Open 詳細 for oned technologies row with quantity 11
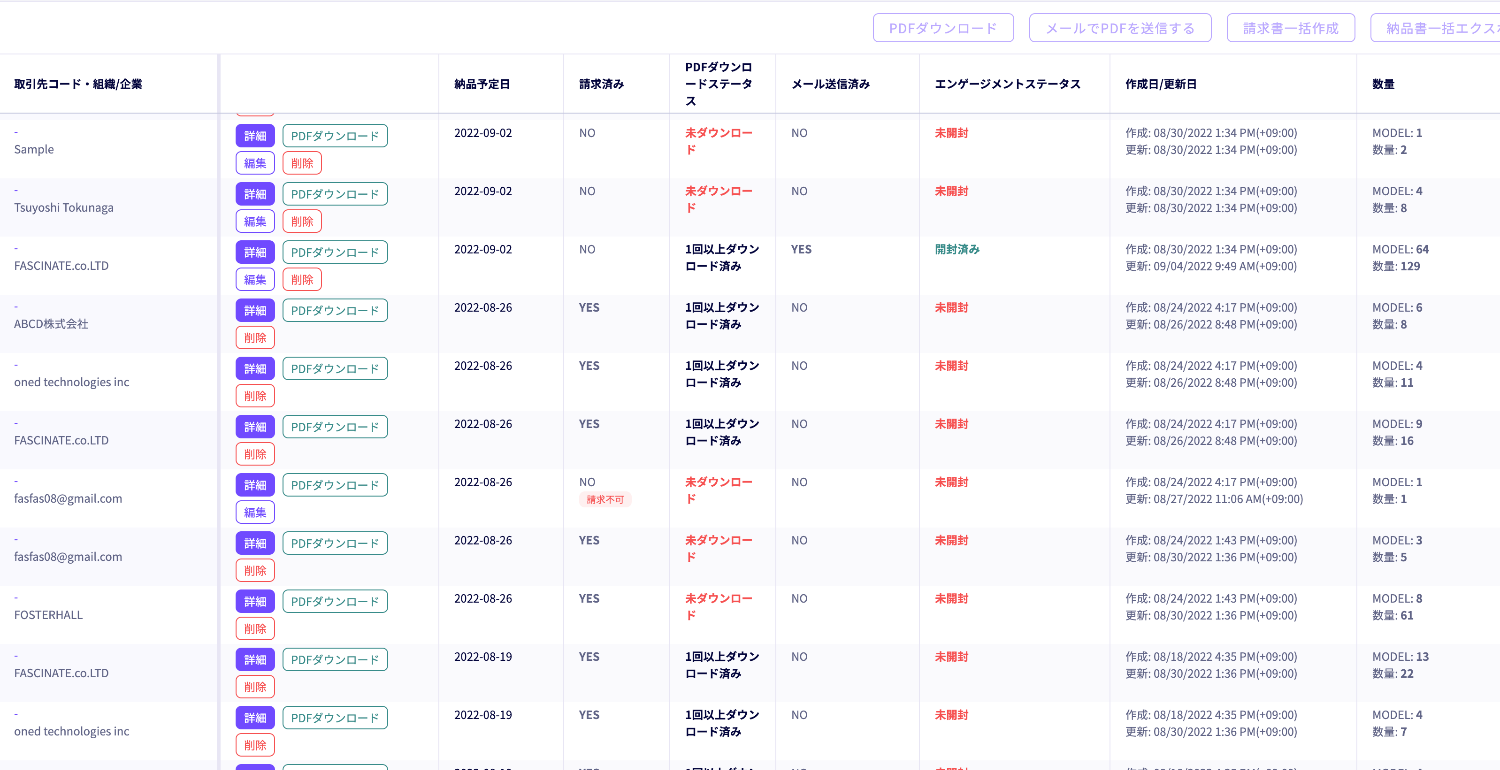 (x=255, y=368)
